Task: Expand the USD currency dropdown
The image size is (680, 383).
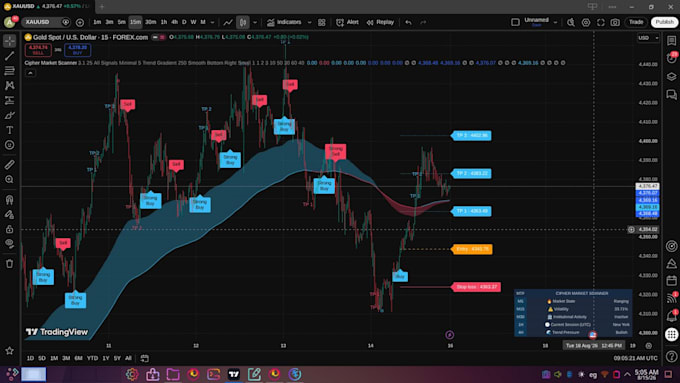Action: click(648, 38)
